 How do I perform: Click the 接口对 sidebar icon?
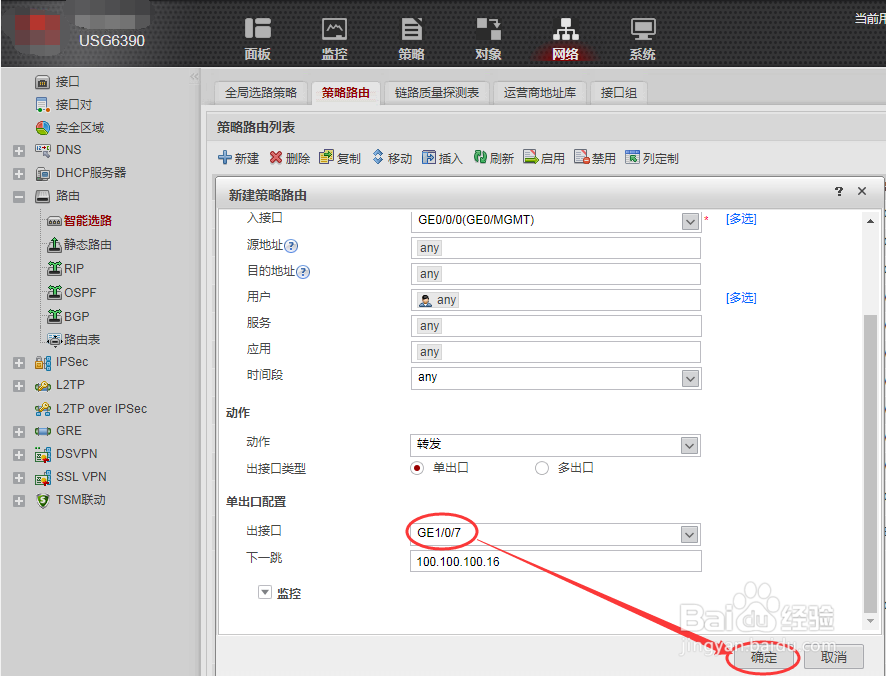[42, 105]
